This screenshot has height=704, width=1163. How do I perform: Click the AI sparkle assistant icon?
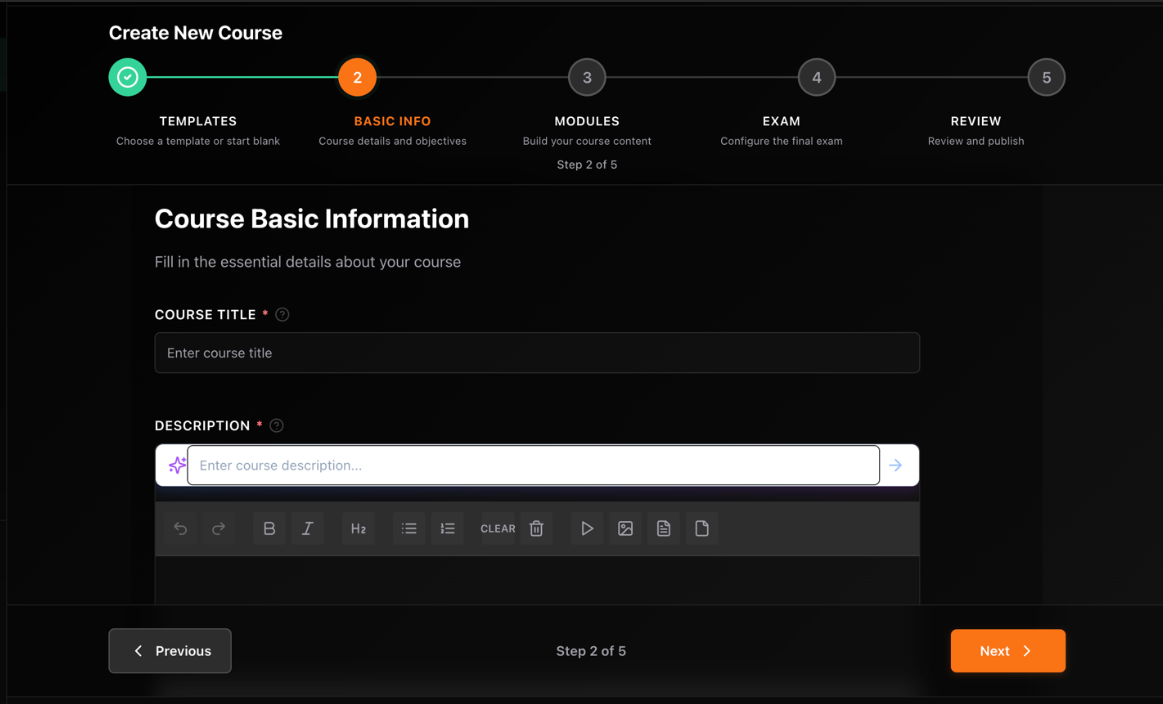coord(175,464)
